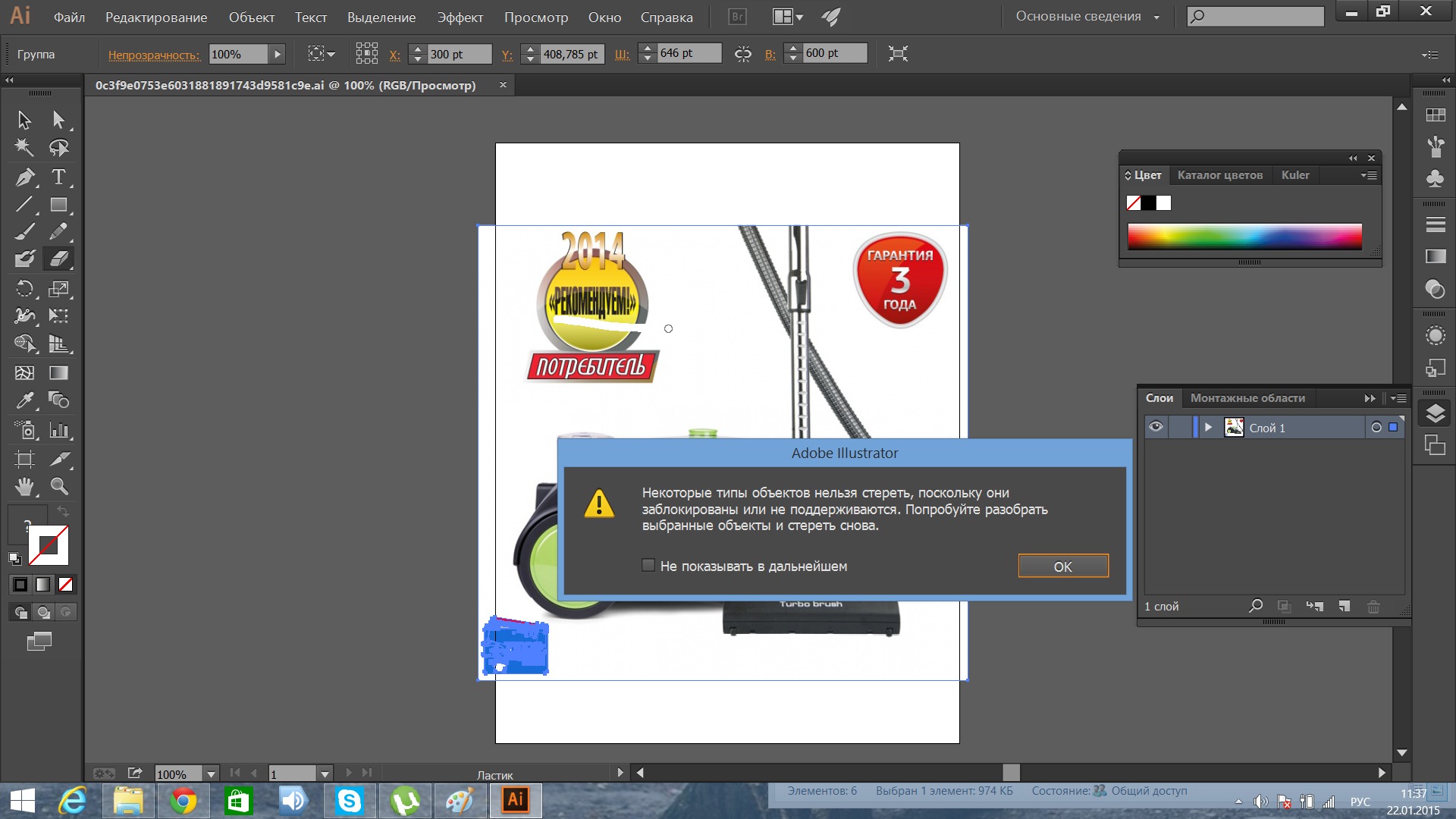Switch to the Каталог цветов tab
The image size is (1456, 819).
pyautogui.click(x=1220, y=174)
